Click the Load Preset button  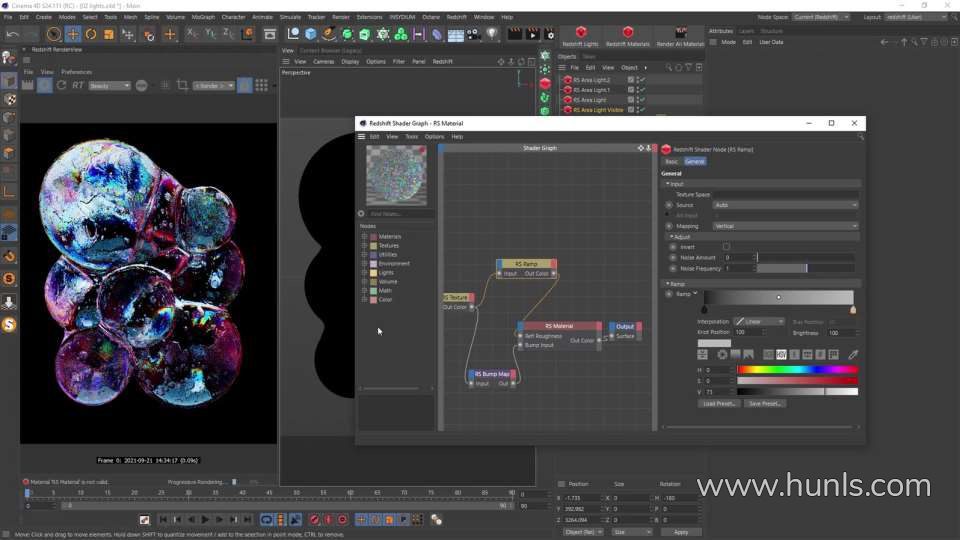point(720,403)
